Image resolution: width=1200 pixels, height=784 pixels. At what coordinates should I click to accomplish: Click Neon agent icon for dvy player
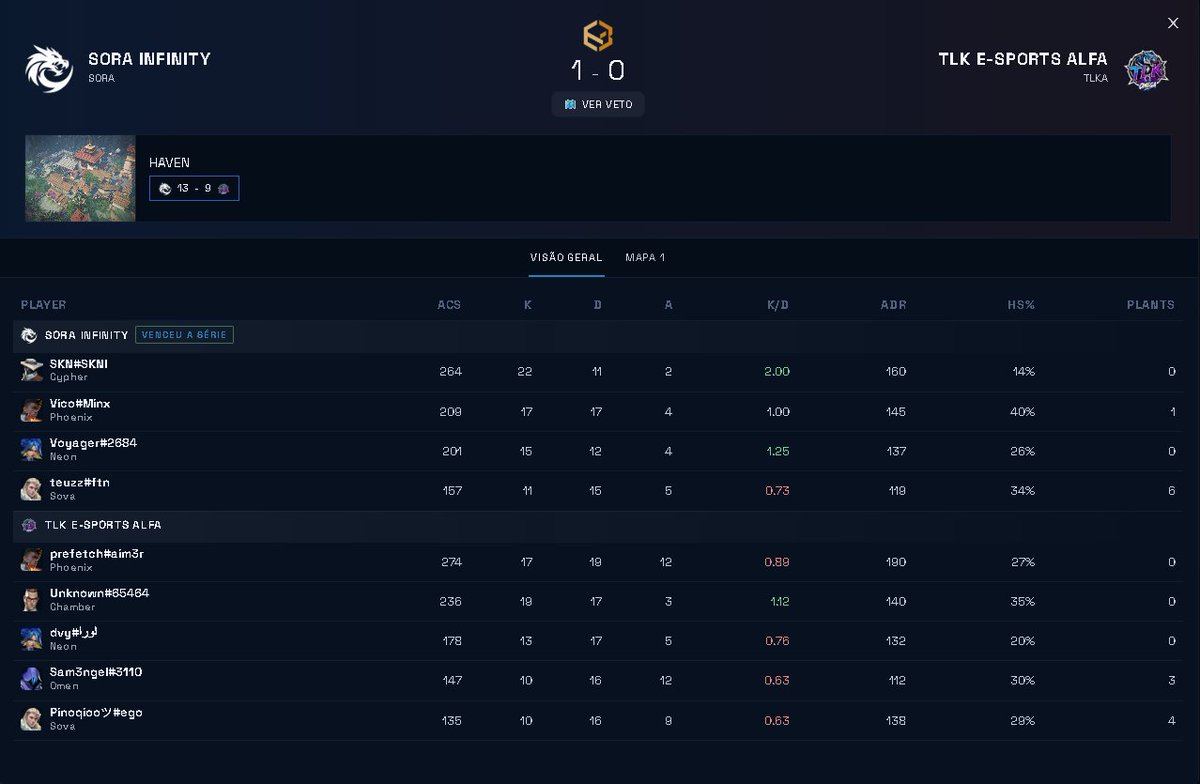32,640
